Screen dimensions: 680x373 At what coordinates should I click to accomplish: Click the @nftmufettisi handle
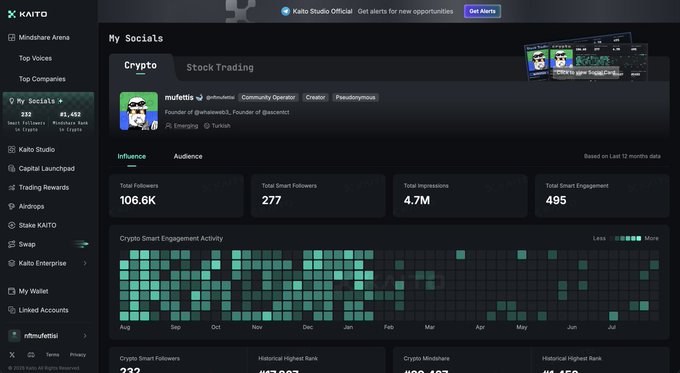(x=220, y=98)
